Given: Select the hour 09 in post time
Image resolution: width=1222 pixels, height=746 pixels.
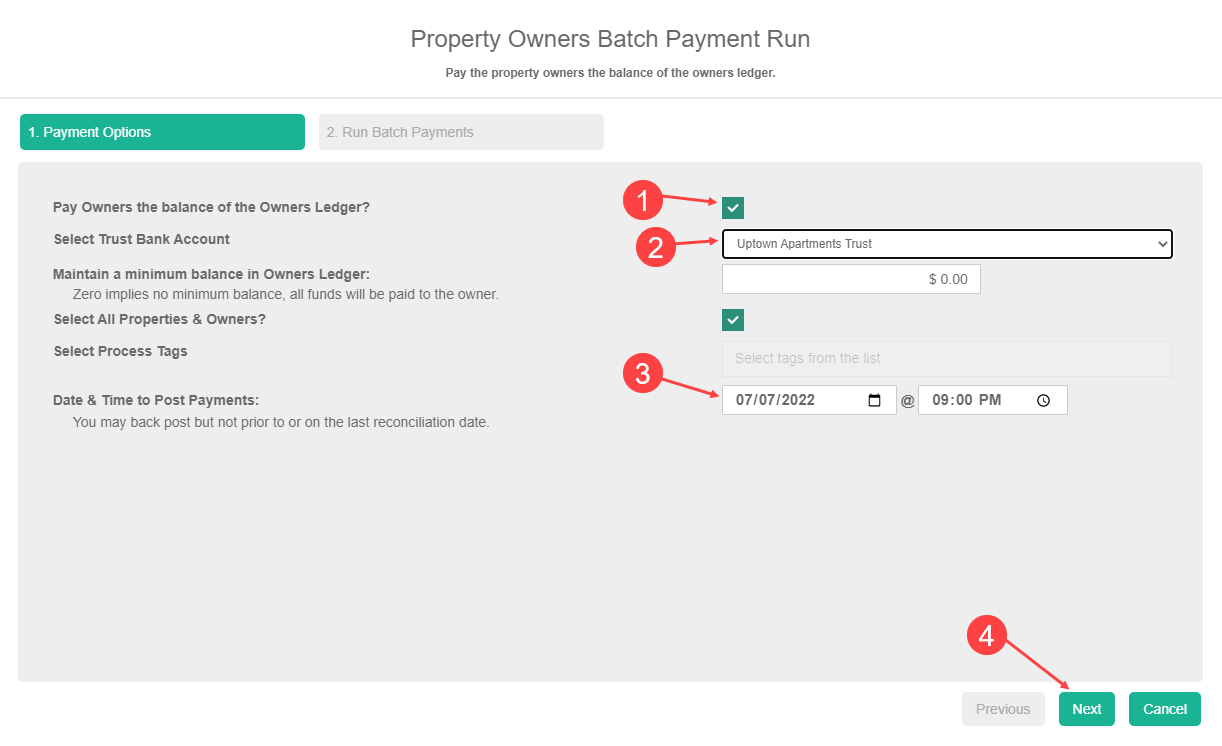Looking at the screenshot, I should (x=940, y=400).
